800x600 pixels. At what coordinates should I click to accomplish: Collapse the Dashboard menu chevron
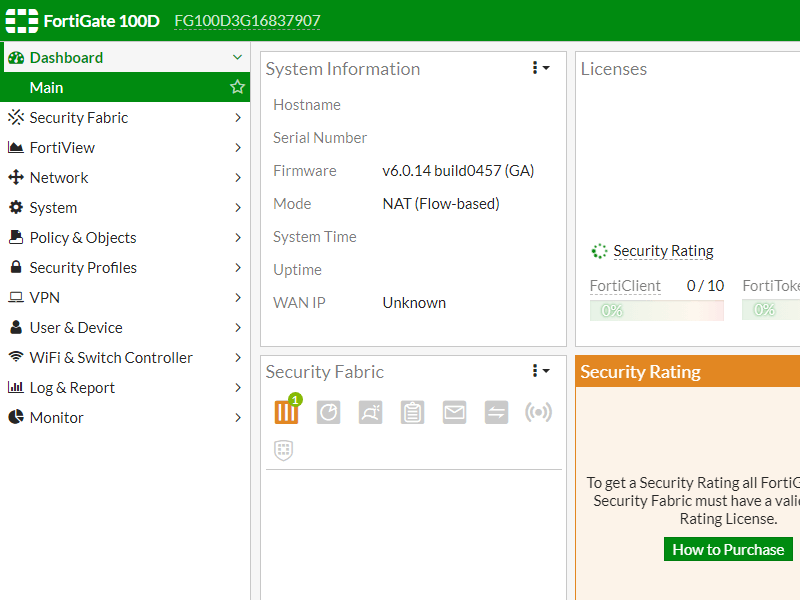(237, 57)
